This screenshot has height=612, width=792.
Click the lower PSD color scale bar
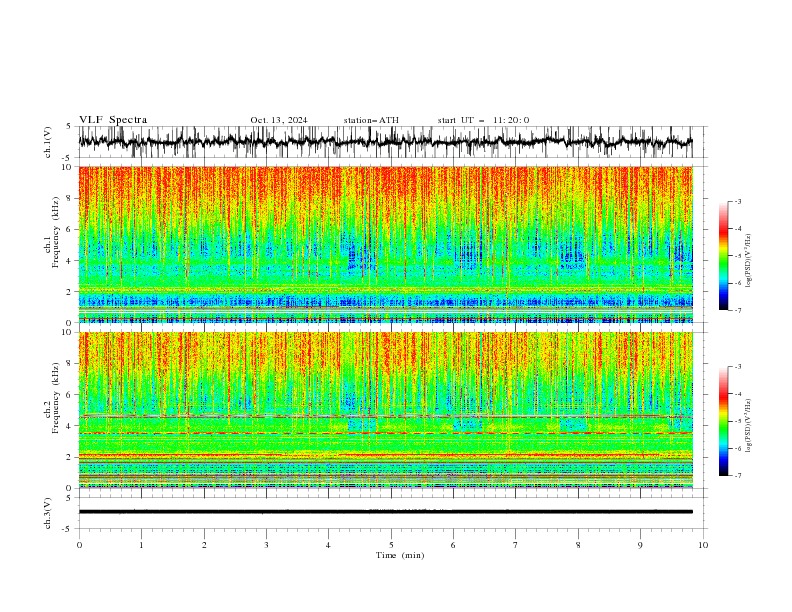[x=723, y=421]
